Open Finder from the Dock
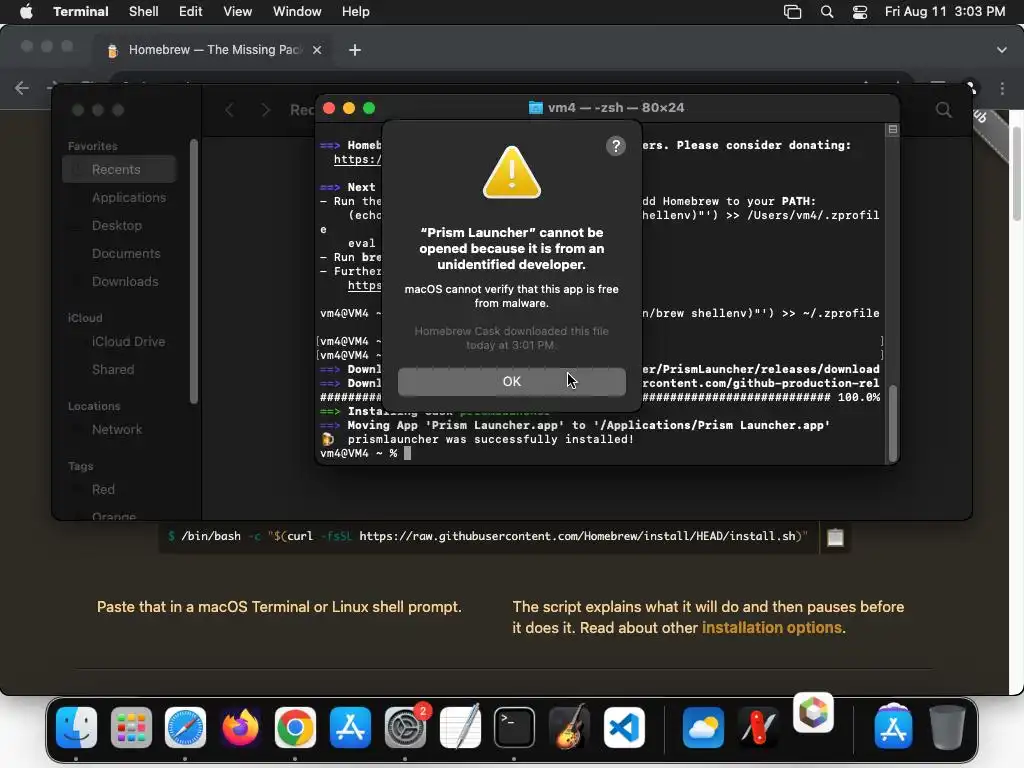1024x768 pixels. (76, 728)
